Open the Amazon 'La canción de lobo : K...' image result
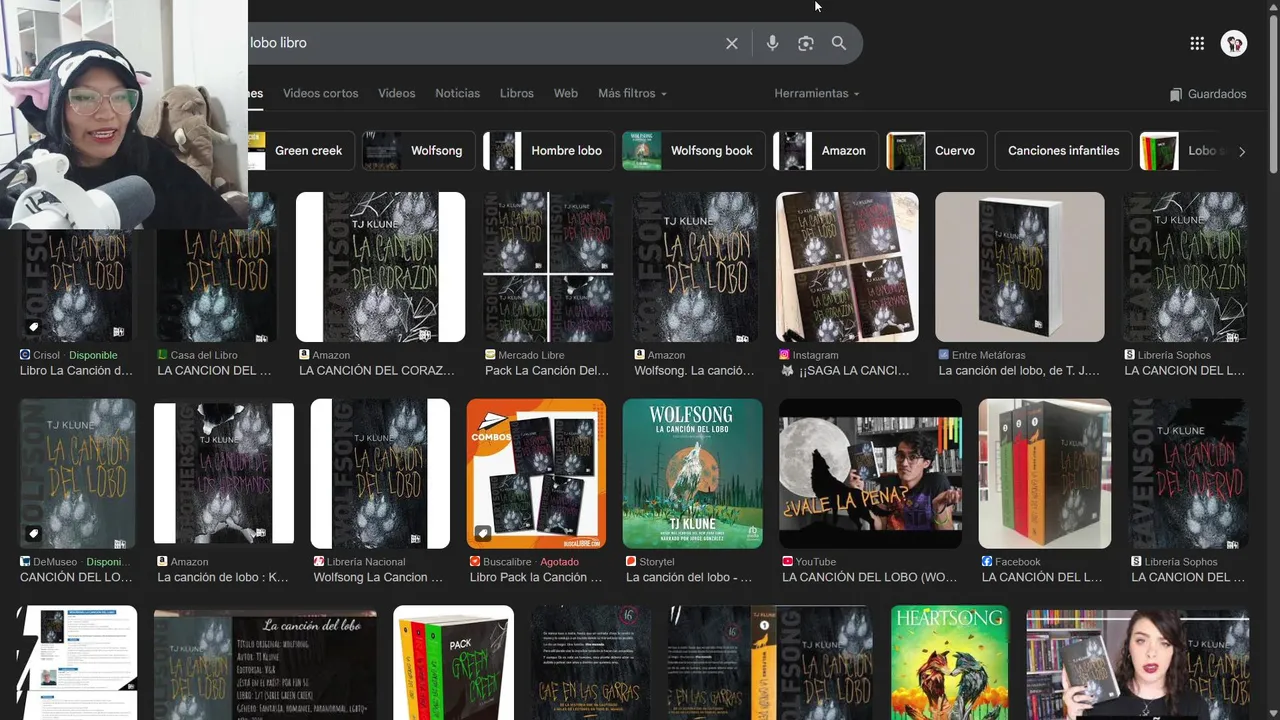Screen dimensions: 1280x720 (224, 474)
